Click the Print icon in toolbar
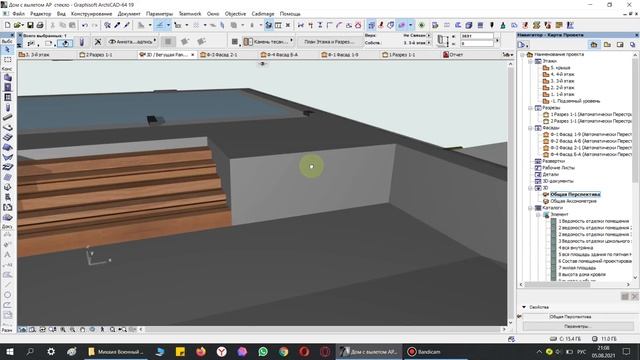Image resolution: width=640 pixels, height=360 pixels. [40, 25]
